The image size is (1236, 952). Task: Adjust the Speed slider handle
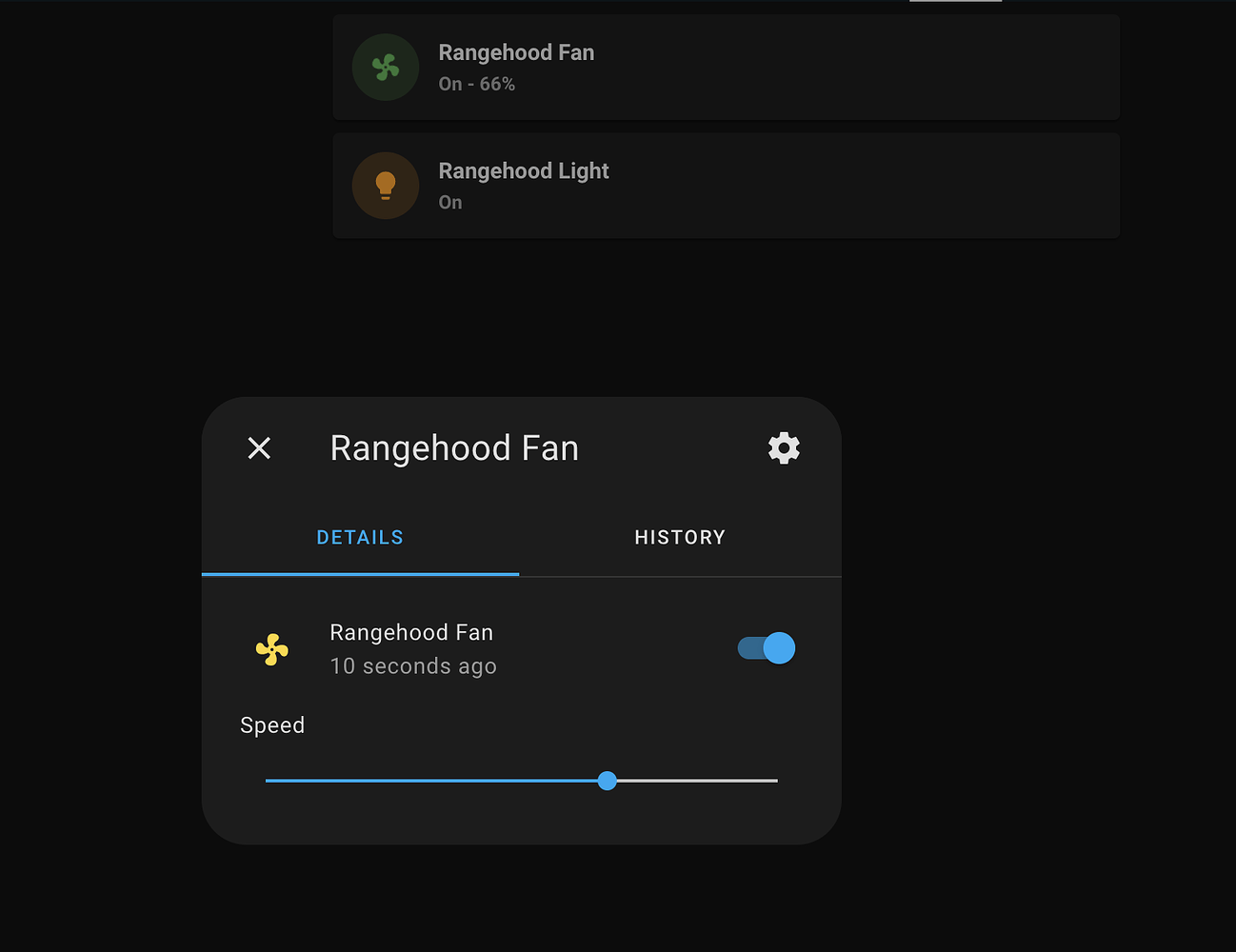[x=608, y=780]
